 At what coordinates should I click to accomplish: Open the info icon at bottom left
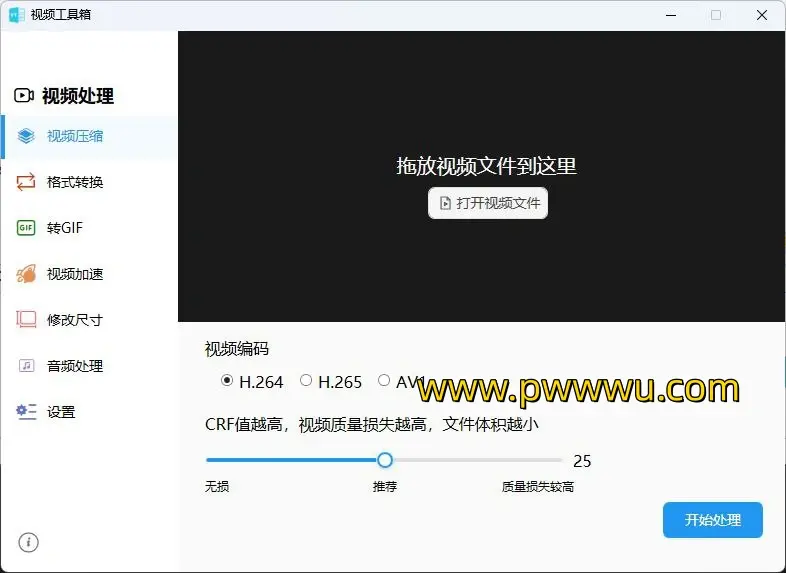coord(29,542)
